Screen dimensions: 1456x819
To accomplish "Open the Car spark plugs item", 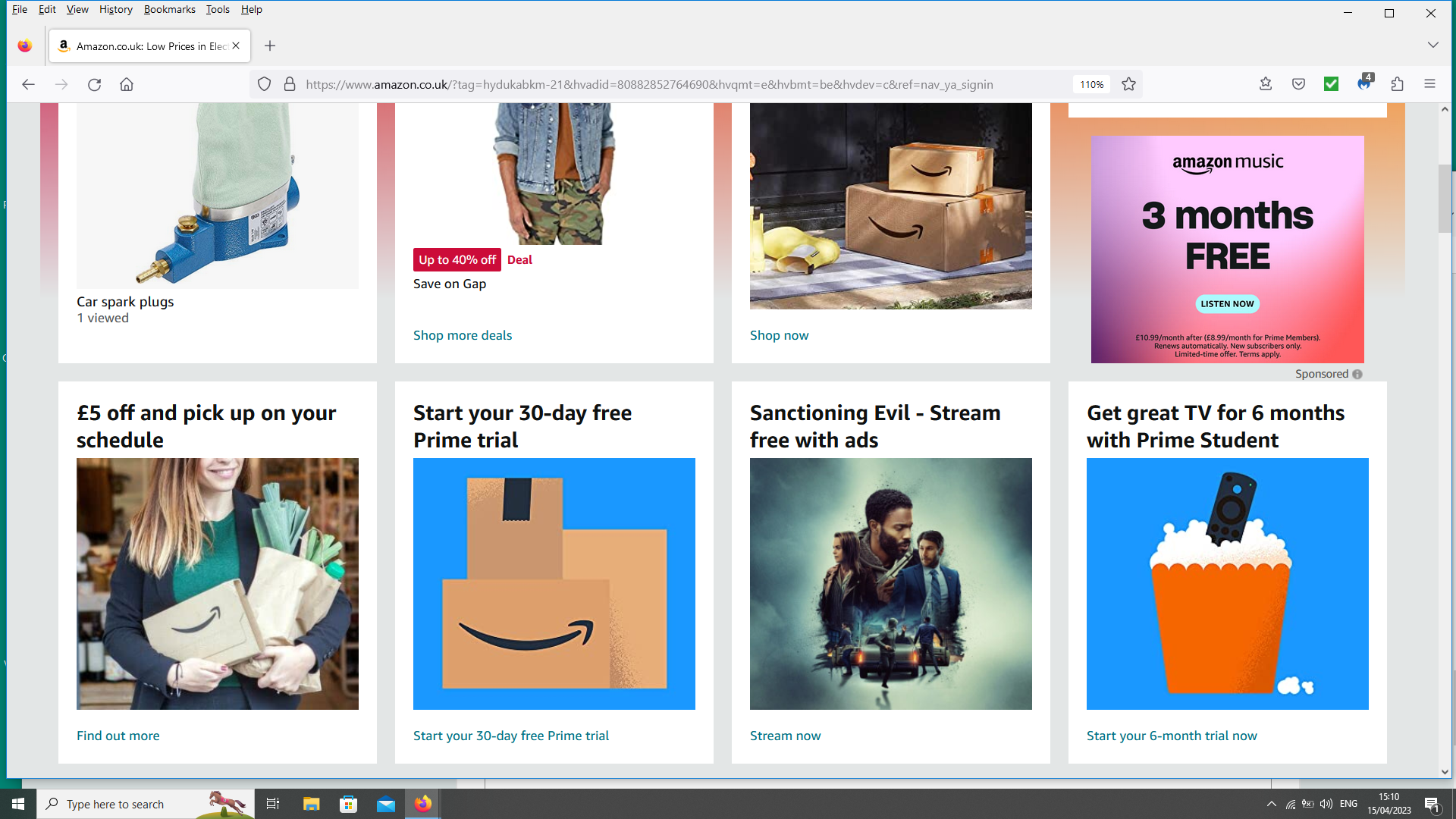I will point(125,302).
